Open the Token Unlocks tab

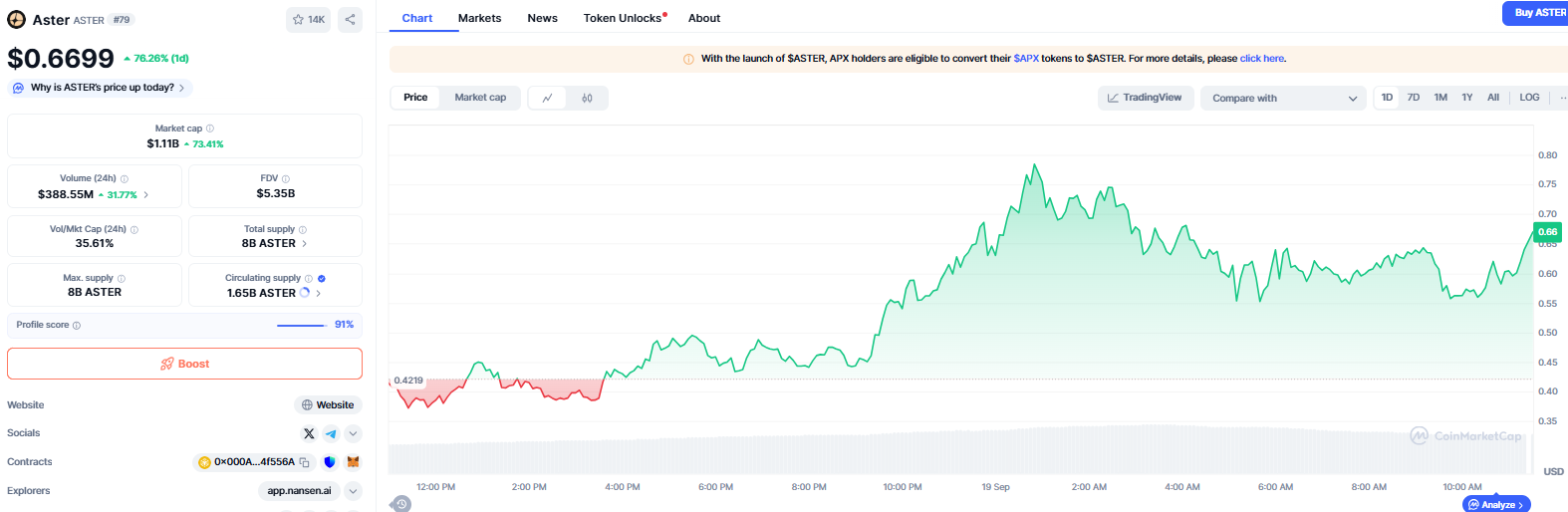623,18
